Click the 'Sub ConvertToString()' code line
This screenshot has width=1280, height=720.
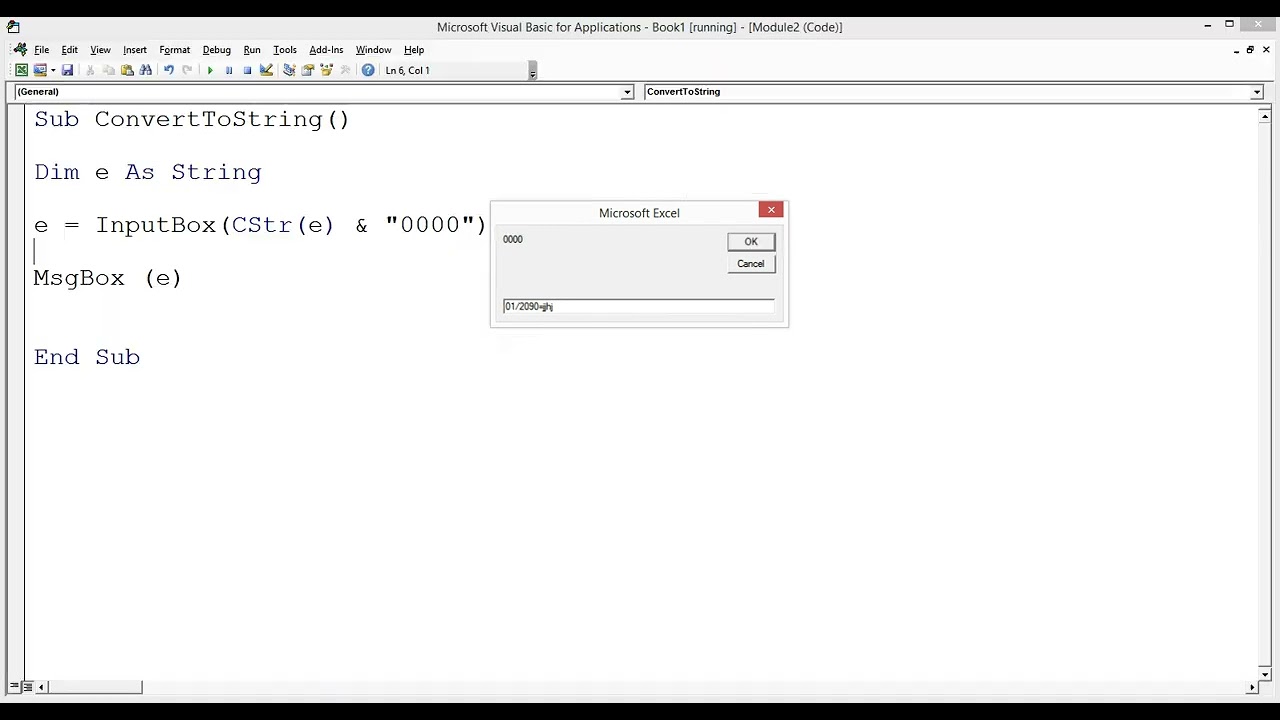pos(192,119)
